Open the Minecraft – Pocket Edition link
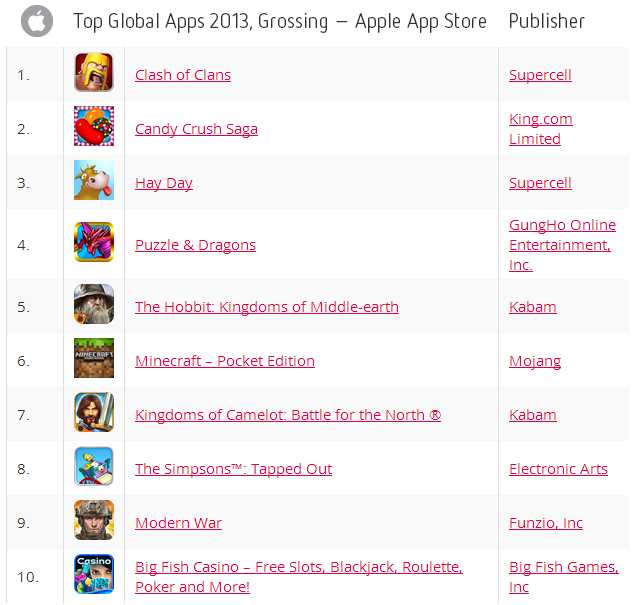 (x=225, y=361)
